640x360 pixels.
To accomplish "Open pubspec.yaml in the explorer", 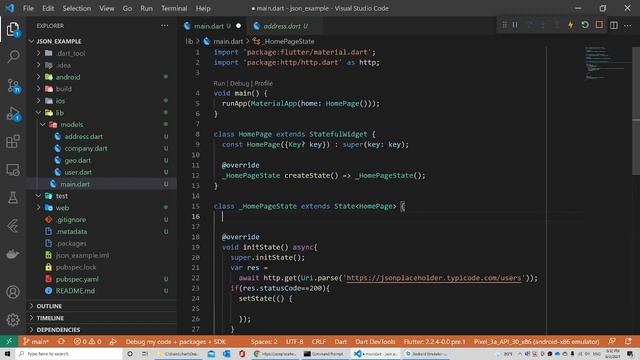I will (x=77, y=279).
